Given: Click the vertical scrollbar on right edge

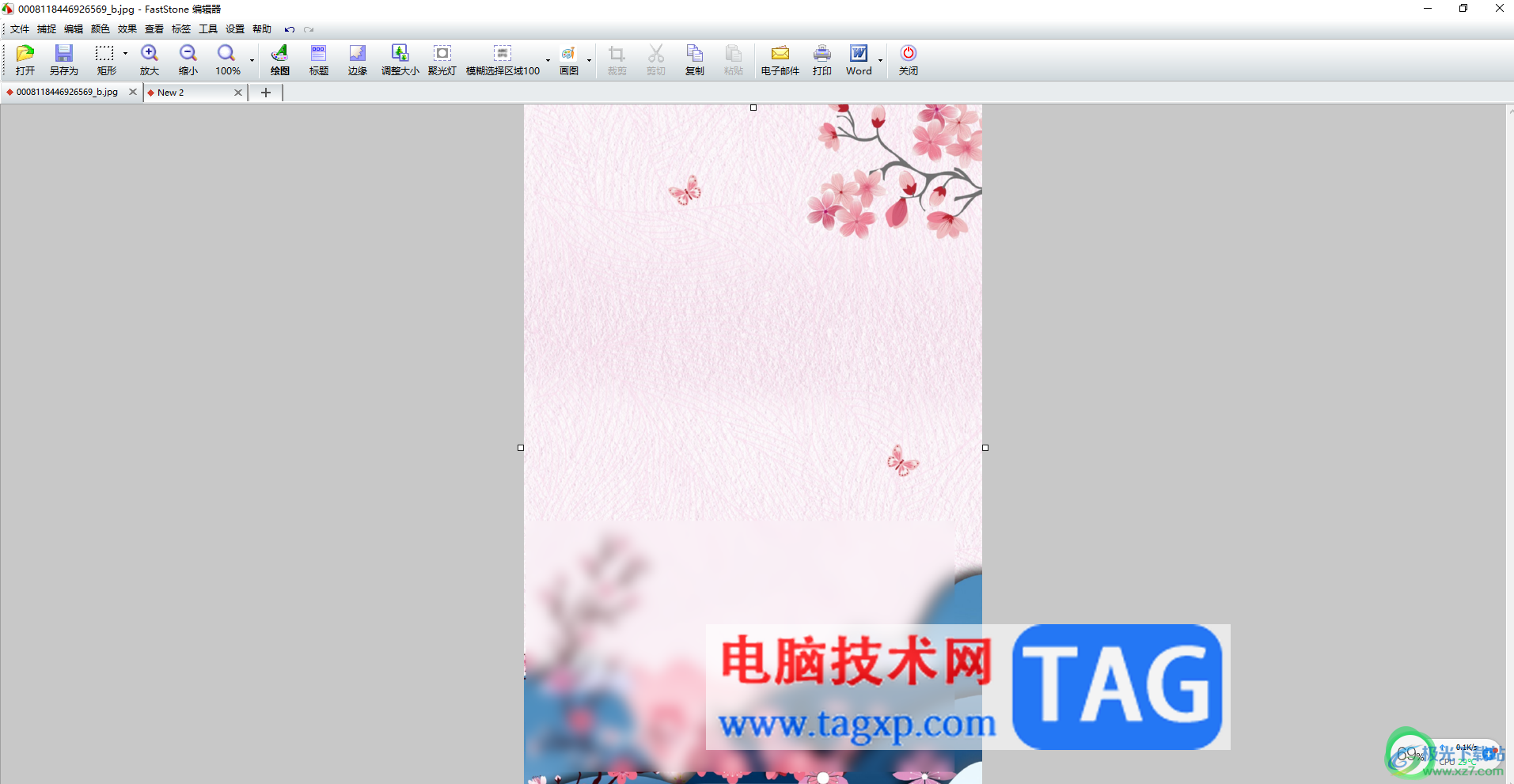Looking at the screenshot, I should coord(1509,443).
